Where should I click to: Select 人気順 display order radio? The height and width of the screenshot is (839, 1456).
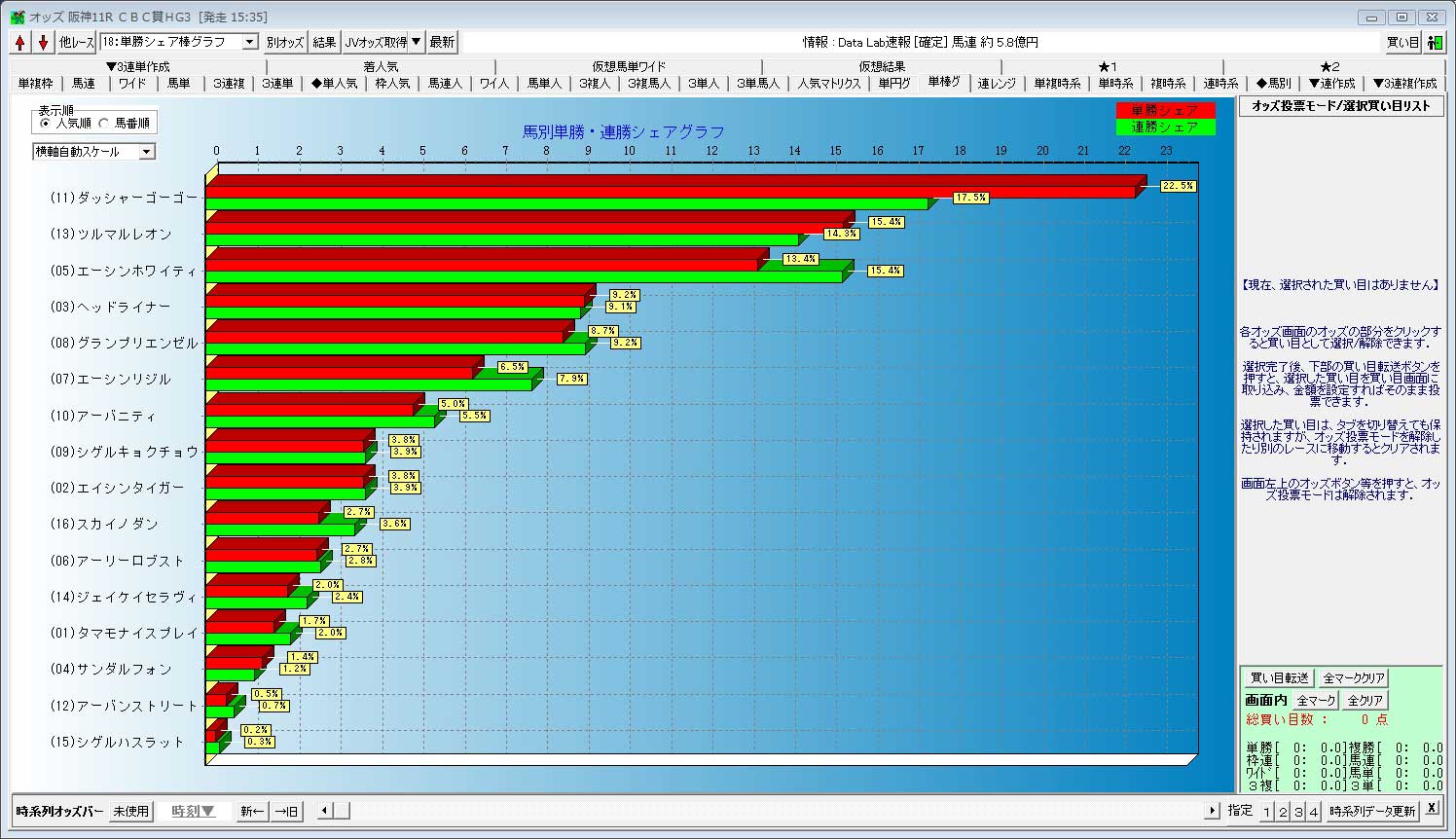pos(47,124)
